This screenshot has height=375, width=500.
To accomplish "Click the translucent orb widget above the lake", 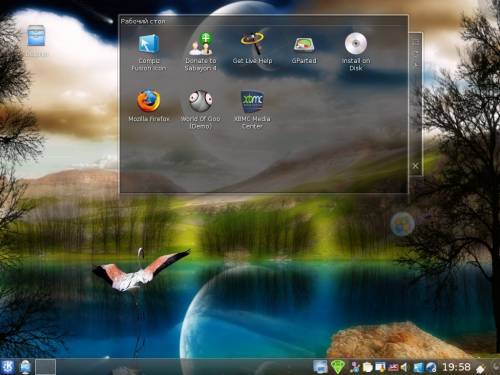I will click(402, 225).
